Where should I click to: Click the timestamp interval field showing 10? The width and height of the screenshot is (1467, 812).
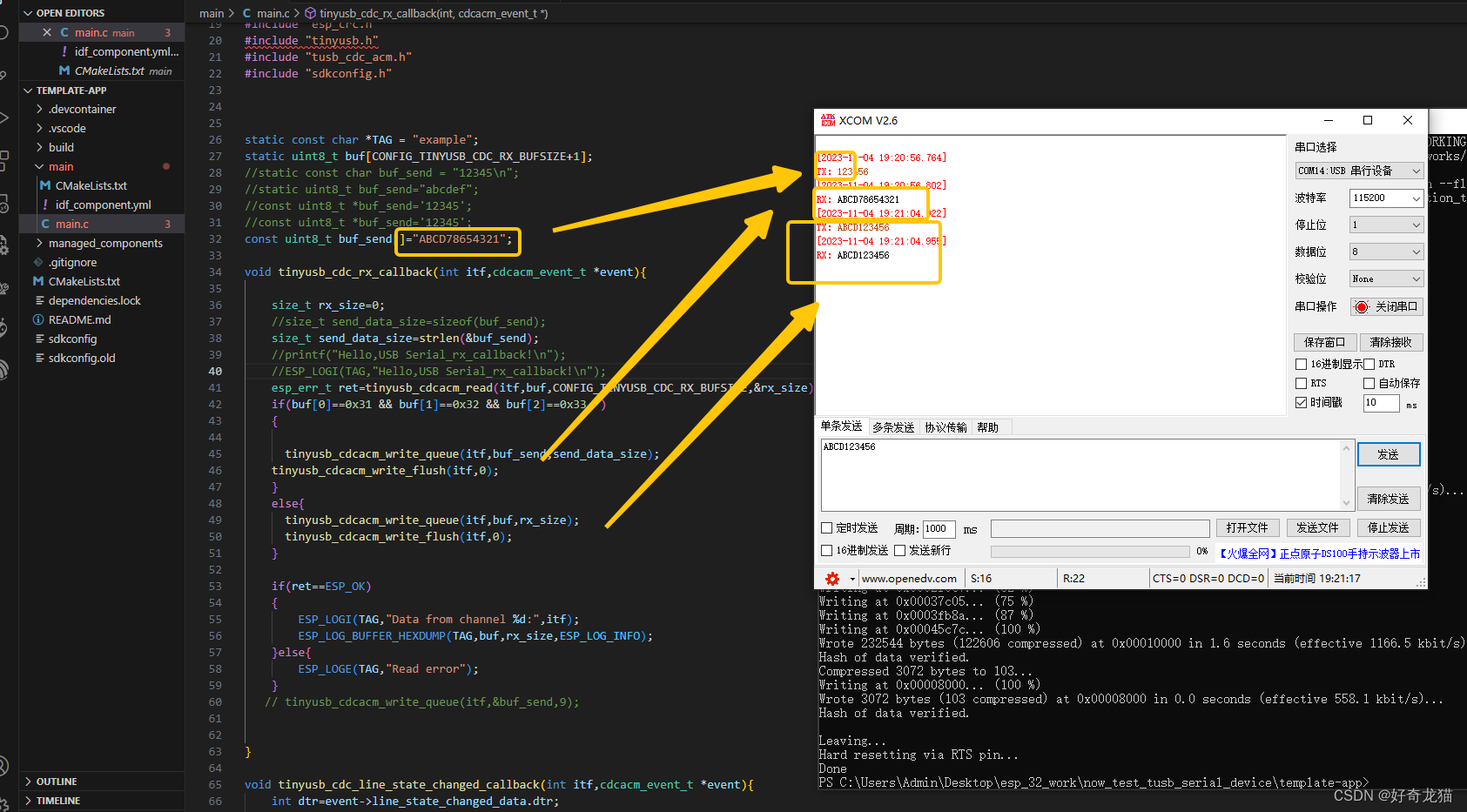tap(1382, 402)
